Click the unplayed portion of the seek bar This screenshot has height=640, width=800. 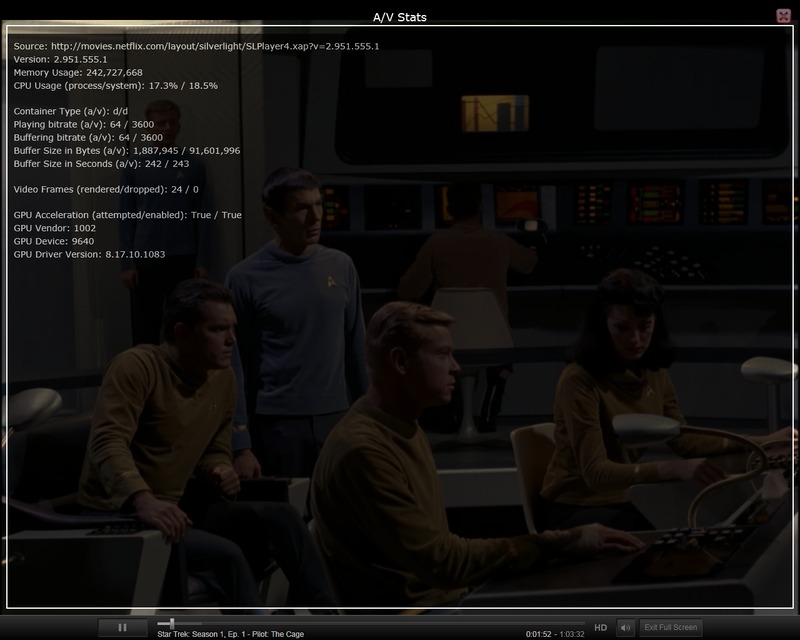380,624
